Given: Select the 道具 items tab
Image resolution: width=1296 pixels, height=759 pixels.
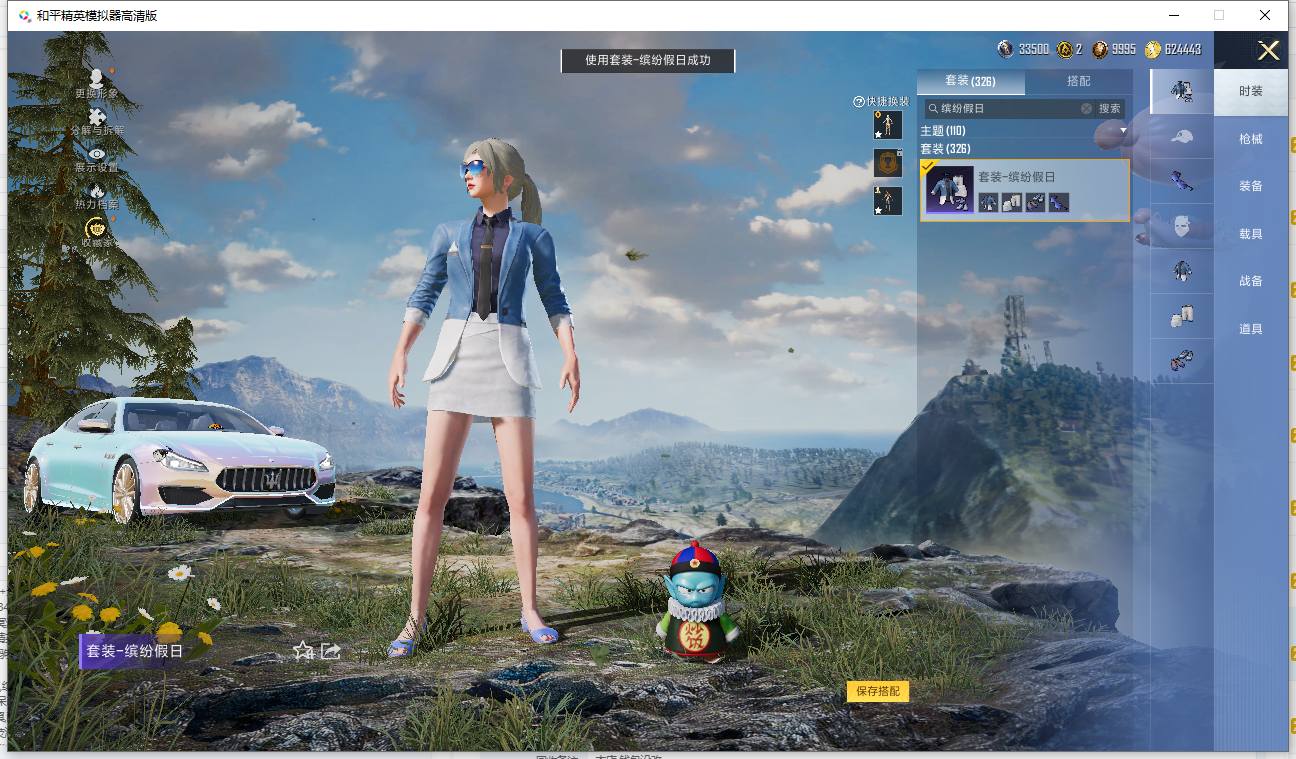Looking at the screenshot, I should (x=1251, y=329).
